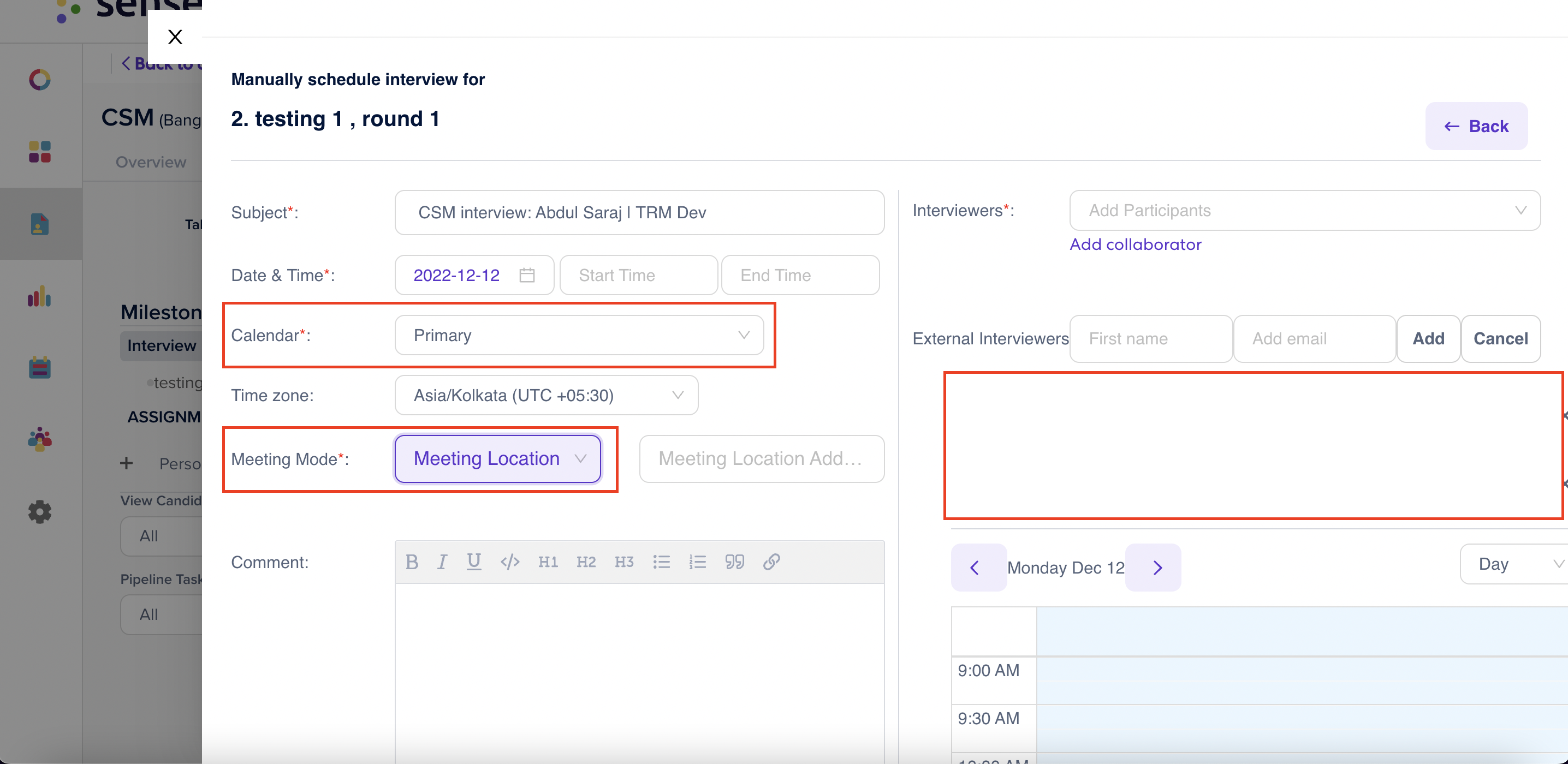
Task: Click the Meeting Location Address input
Action: point(762,458)
